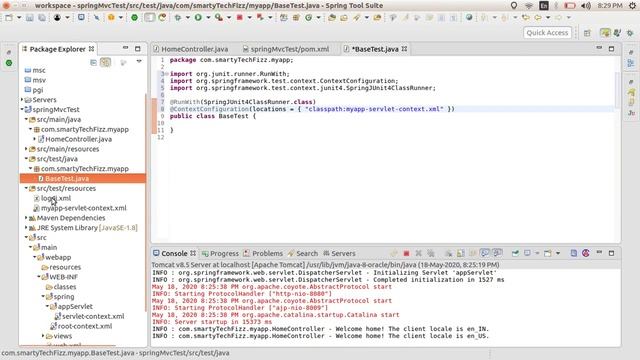Click the New file toolbar icon
This screenshot has width=640, height=360.
pos(9,18)
